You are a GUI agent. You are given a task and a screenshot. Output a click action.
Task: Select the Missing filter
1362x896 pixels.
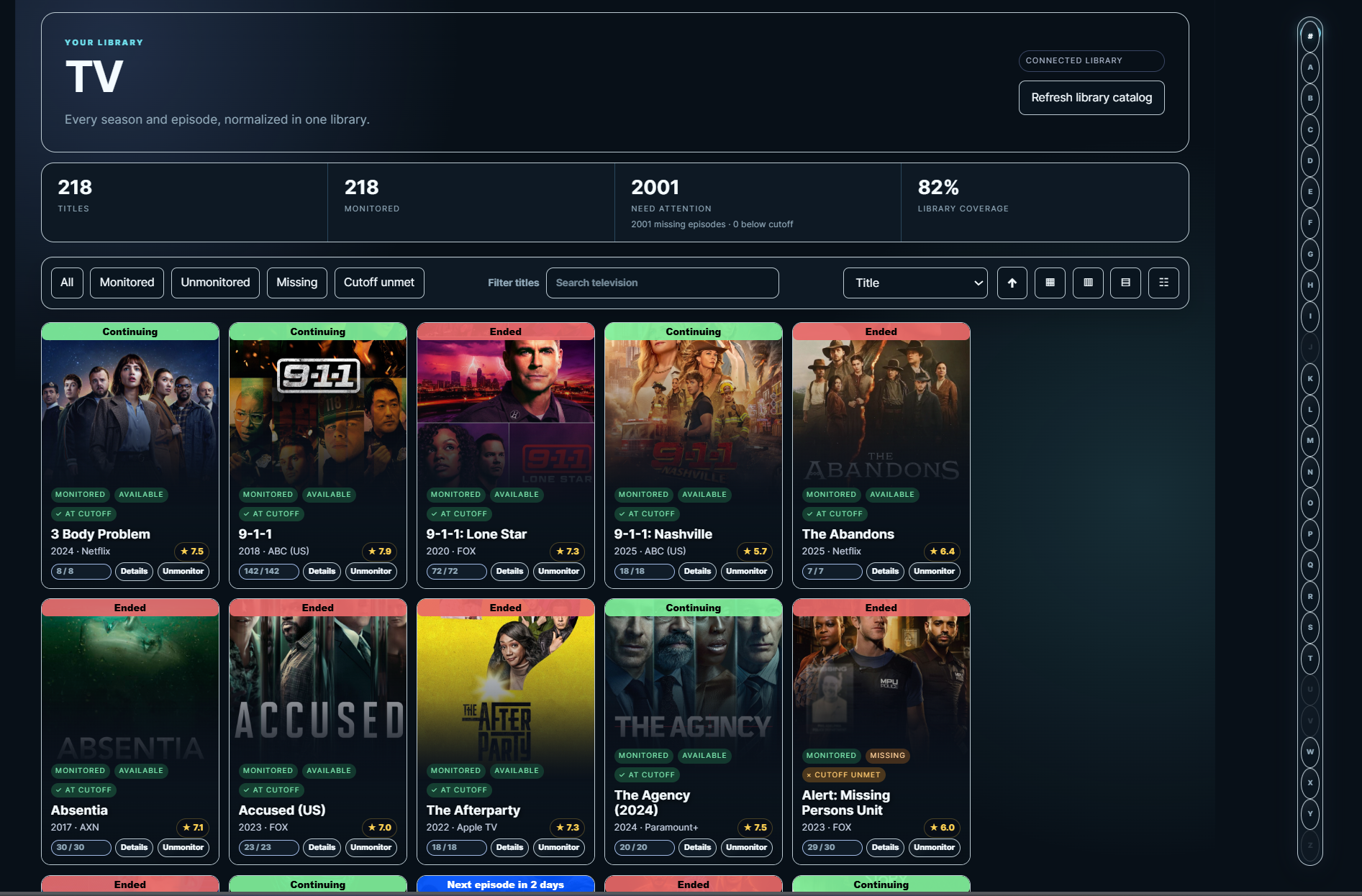point(297,283)
